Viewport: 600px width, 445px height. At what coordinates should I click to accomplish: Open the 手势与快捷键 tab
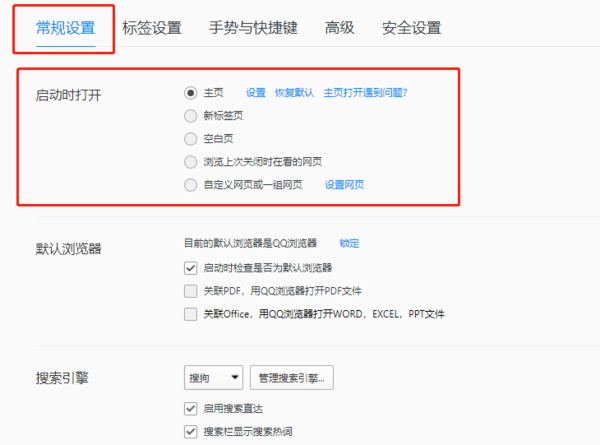(253, 28)
